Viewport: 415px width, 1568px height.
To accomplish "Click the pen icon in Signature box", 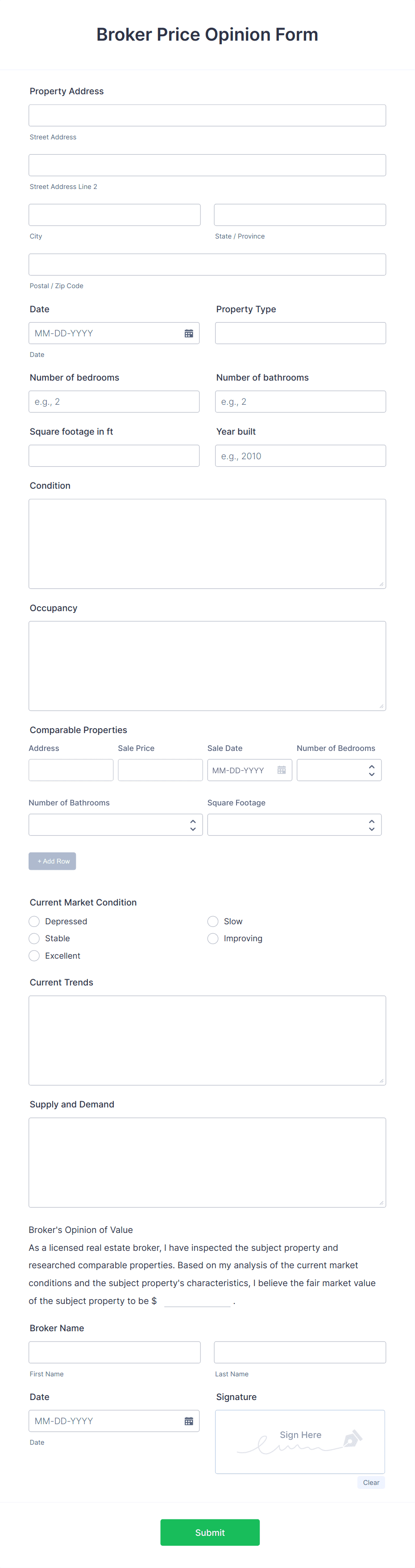I will [x=353, y=1439].
